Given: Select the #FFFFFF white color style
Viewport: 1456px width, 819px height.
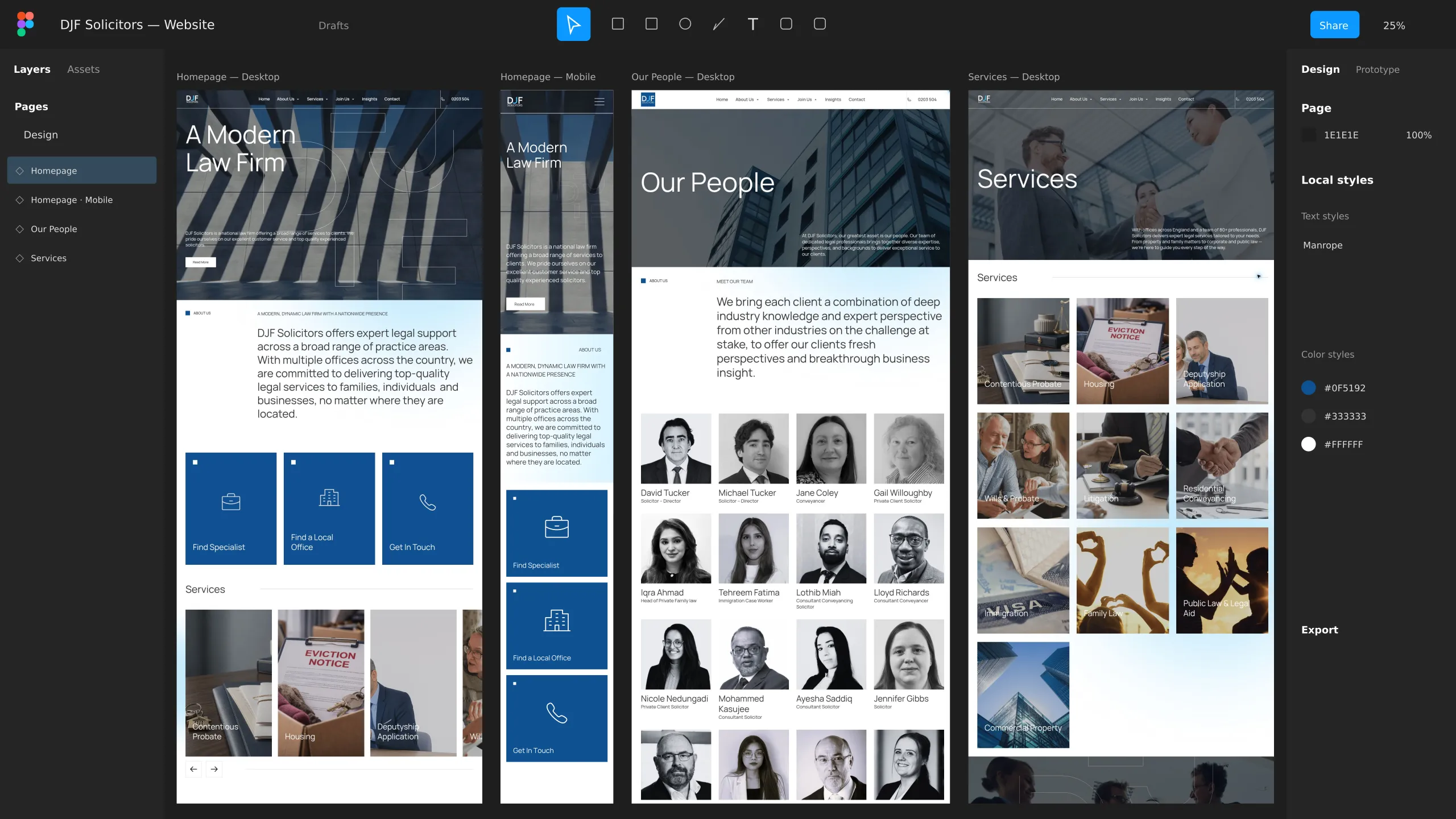Looking at the screenshot, I should click(x=1333, y=444).
